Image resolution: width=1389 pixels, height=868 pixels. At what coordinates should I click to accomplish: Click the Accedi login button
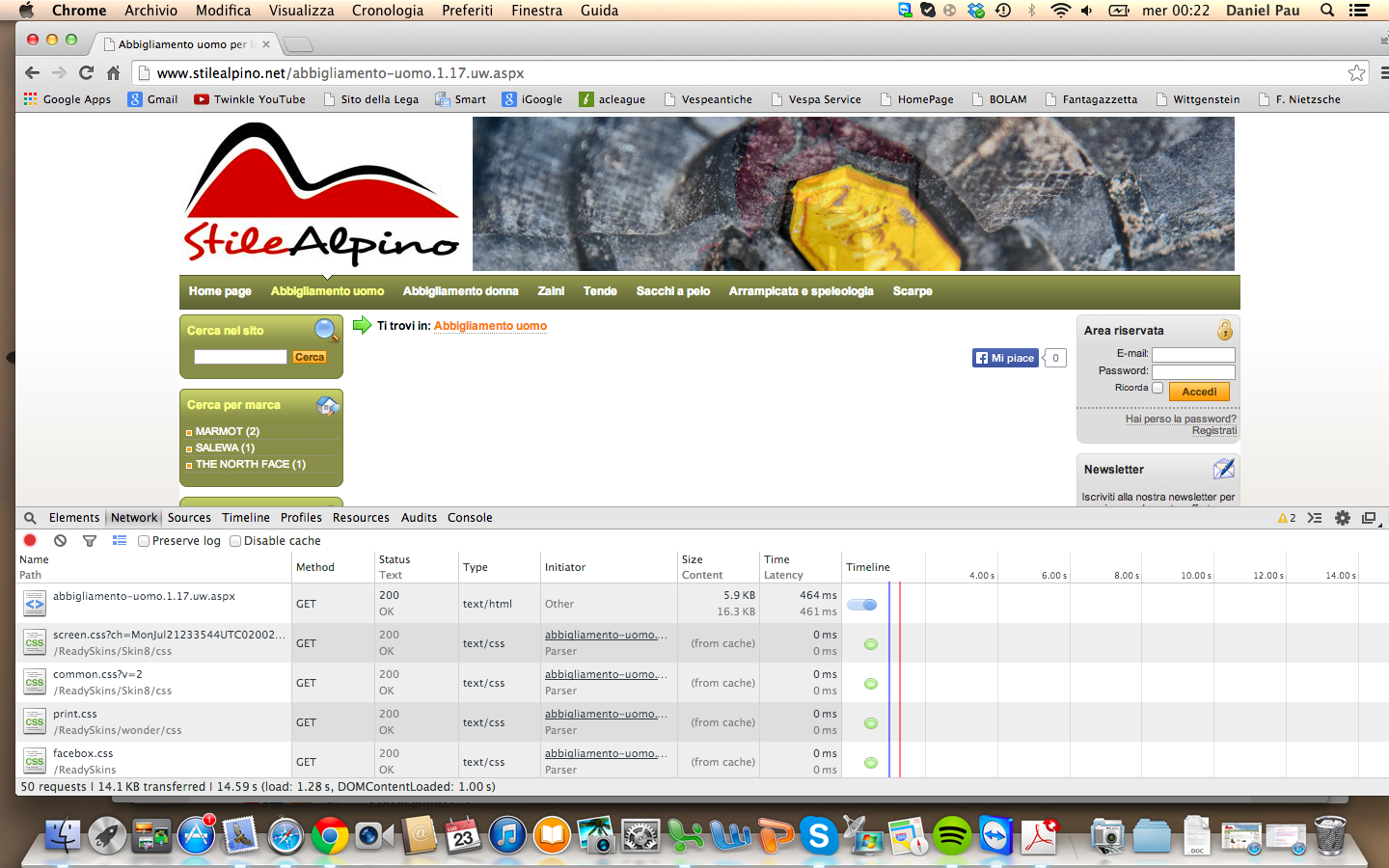[x=1199, y=392]
